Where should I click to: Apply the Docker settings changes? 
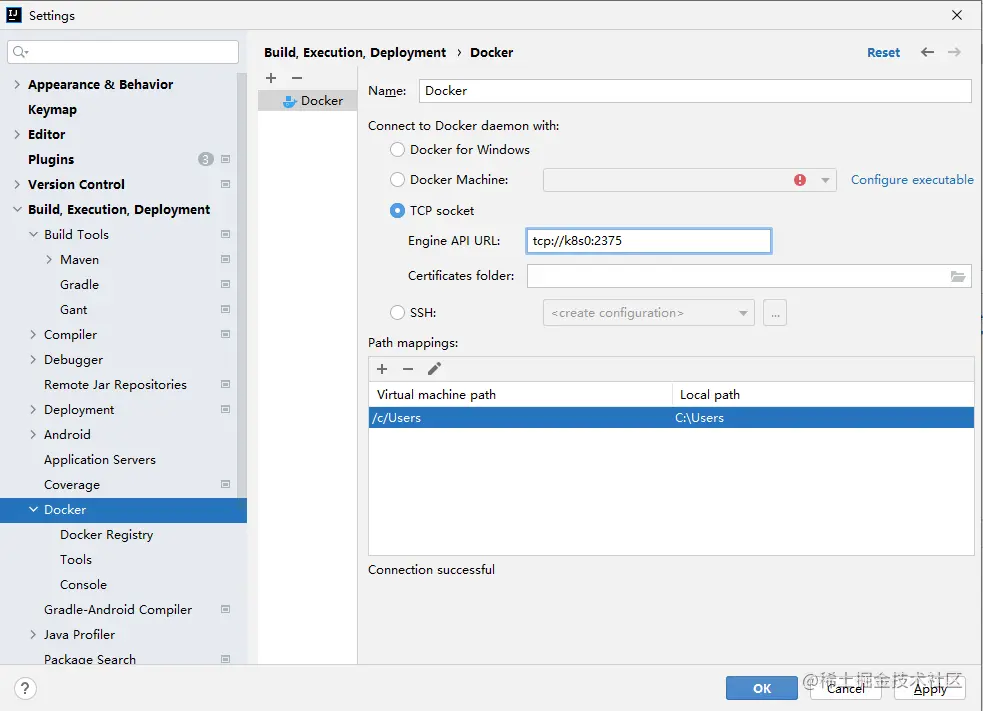pos(929,688)
